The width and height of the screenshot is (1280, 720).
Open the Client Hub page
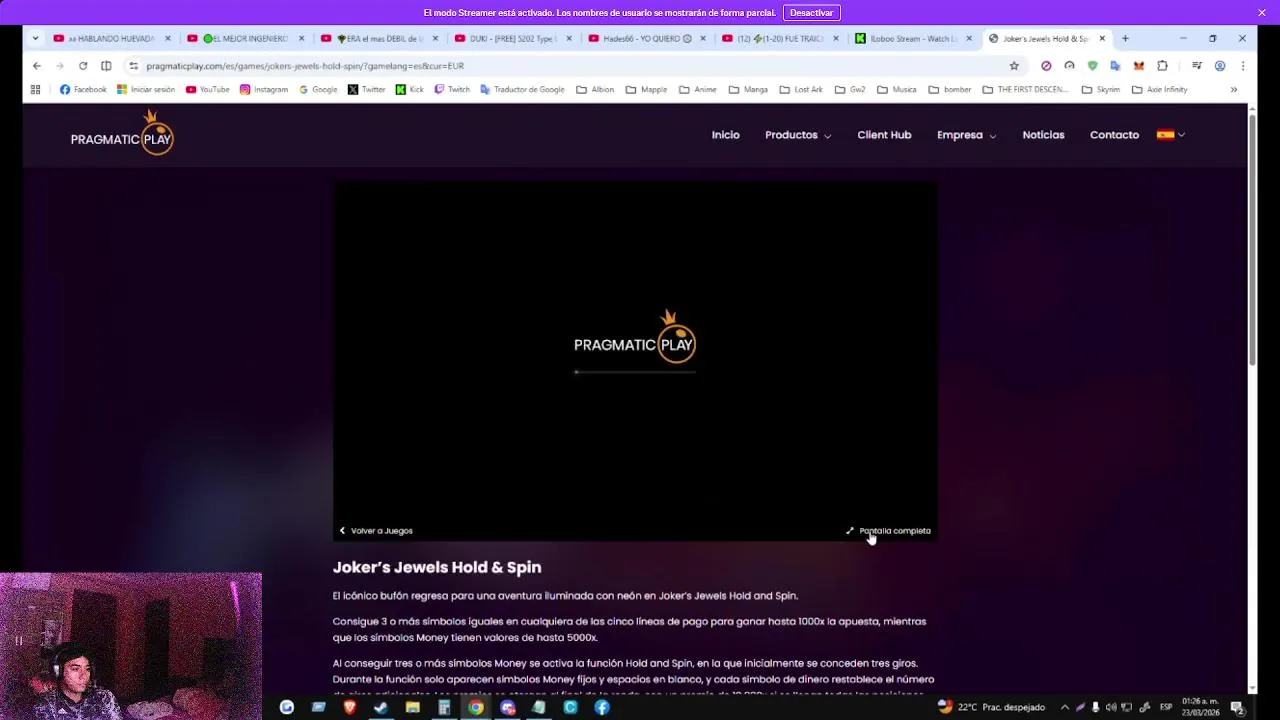[884, 135]
